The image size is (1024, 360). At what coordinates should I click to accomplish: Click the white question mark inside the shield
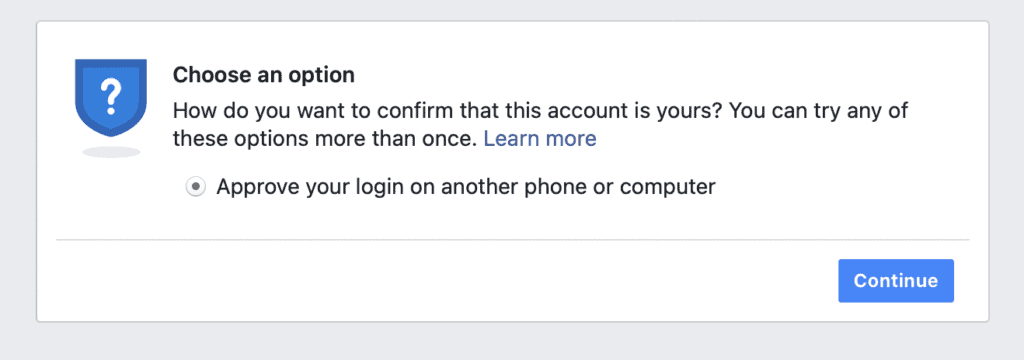point(112,96)
